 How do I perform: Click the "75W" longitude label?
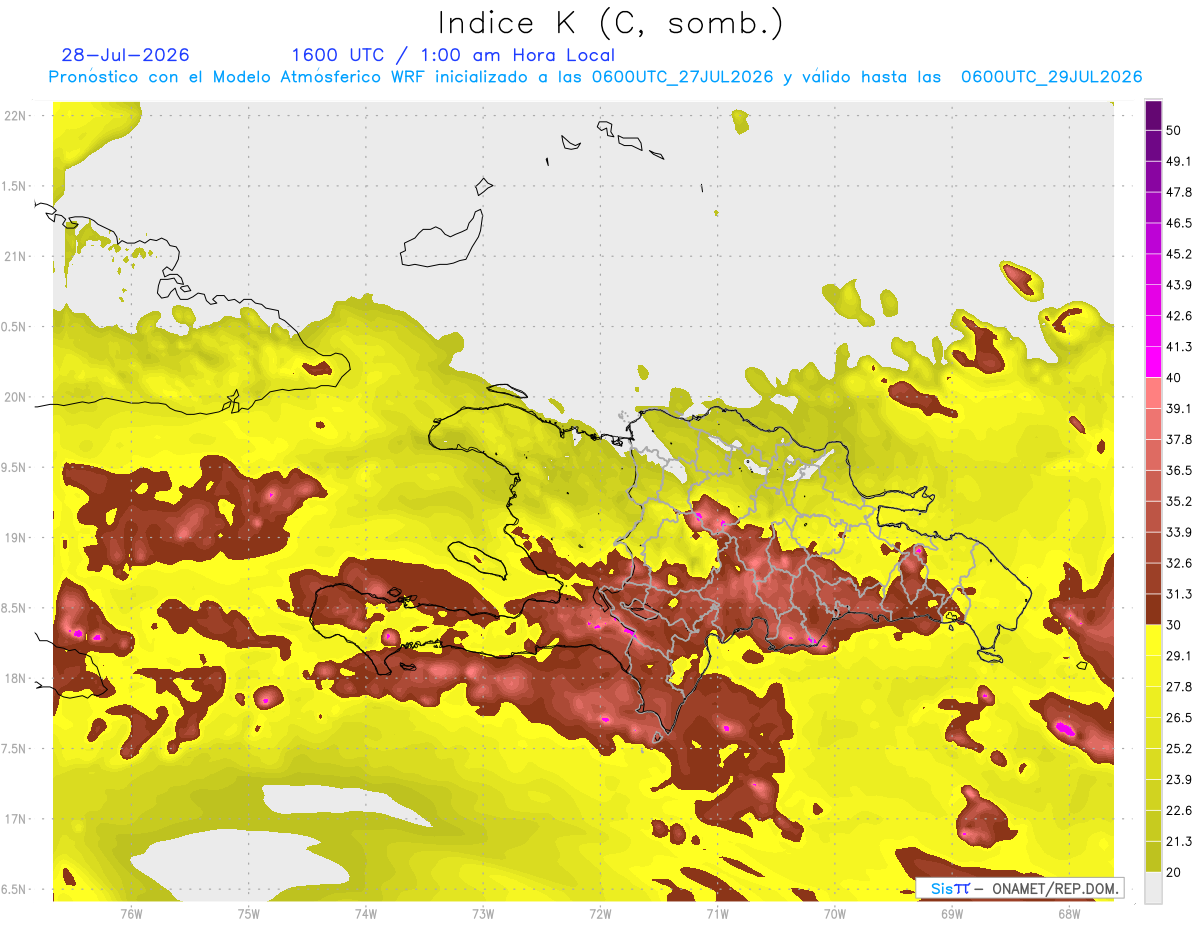(248, 913)
